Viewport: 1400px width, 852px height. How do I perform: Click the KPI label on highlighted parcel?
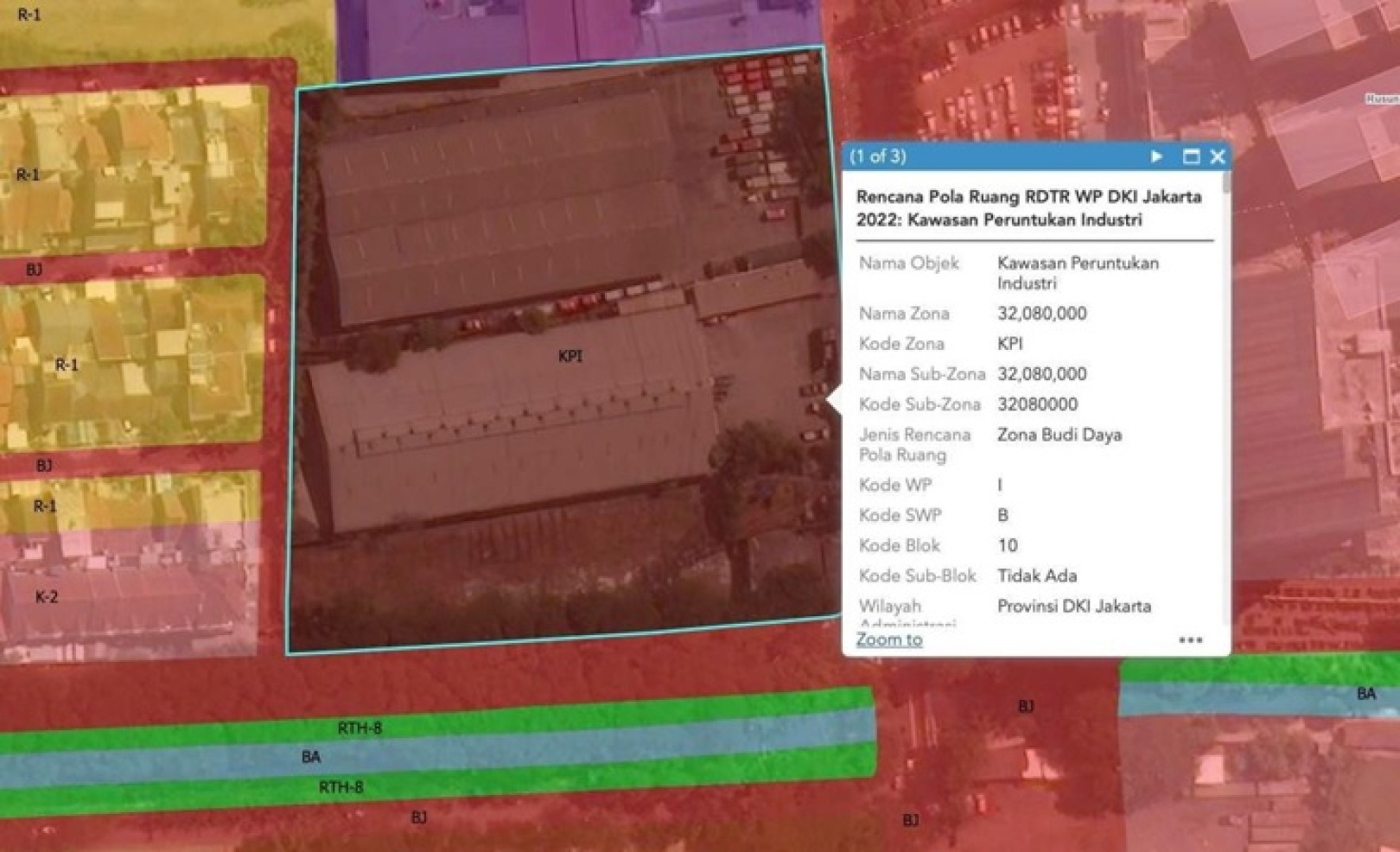click(x=570, y=356)
